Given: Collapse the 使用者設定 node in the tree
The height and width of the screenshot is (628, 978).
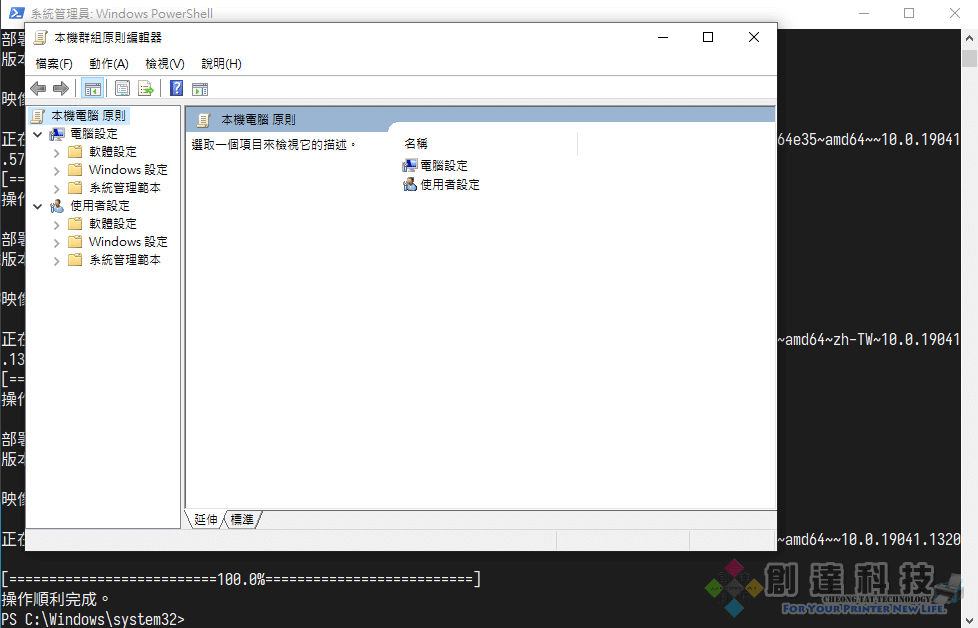Looking at the screenshot, I should (x=38, y=206).
